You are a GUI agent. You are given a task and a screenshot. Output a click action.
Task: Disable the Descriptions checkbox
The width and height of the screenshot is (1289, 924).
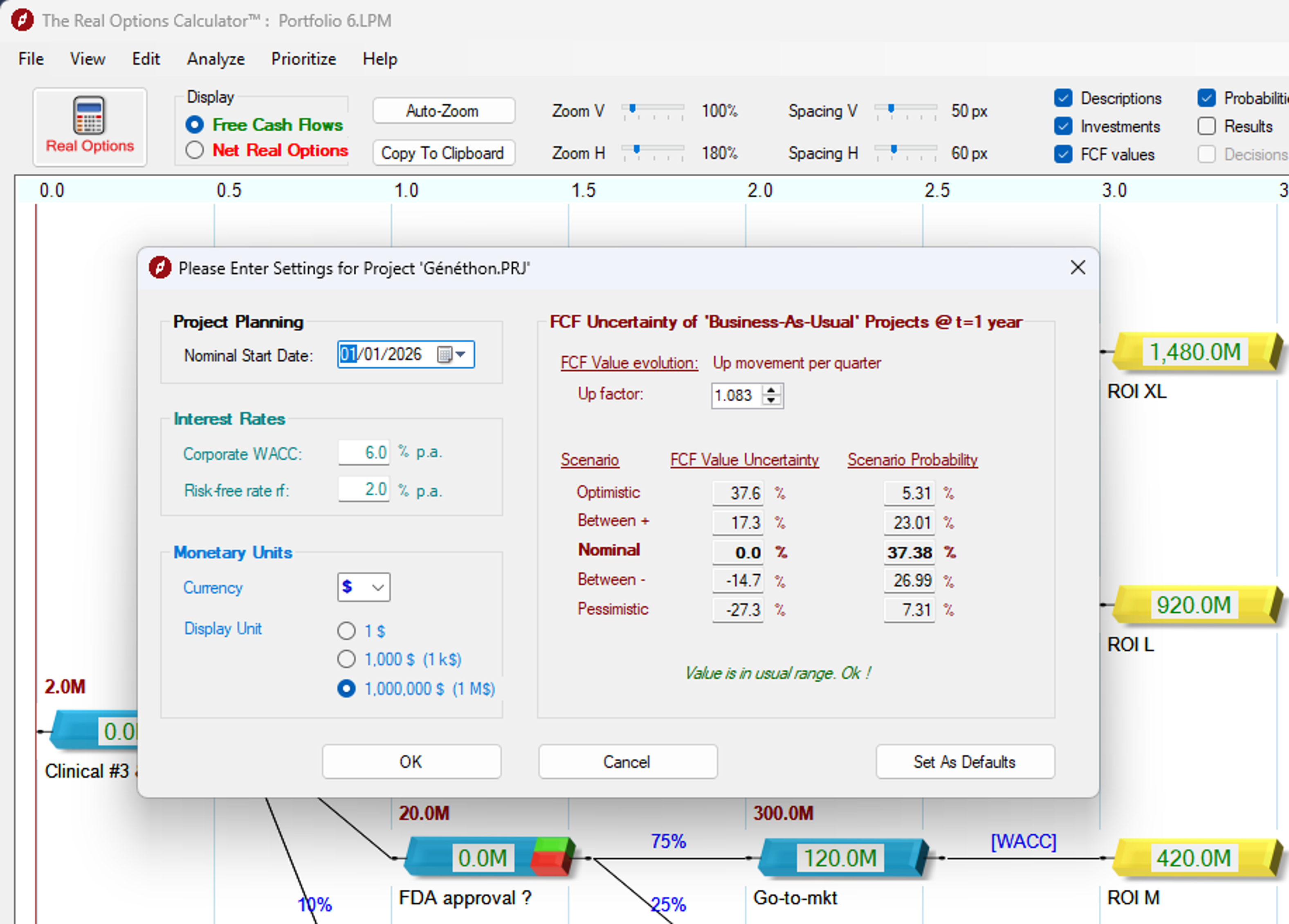pos(1063,98)
